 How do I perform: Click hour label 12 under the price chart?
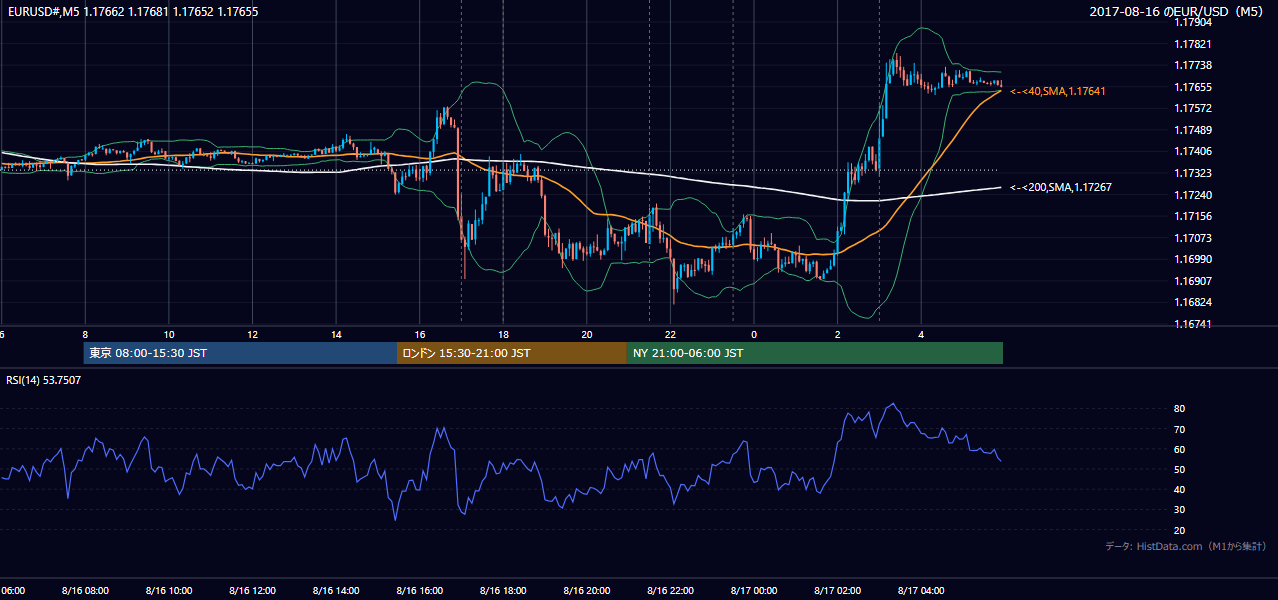[x=253, y=334]
